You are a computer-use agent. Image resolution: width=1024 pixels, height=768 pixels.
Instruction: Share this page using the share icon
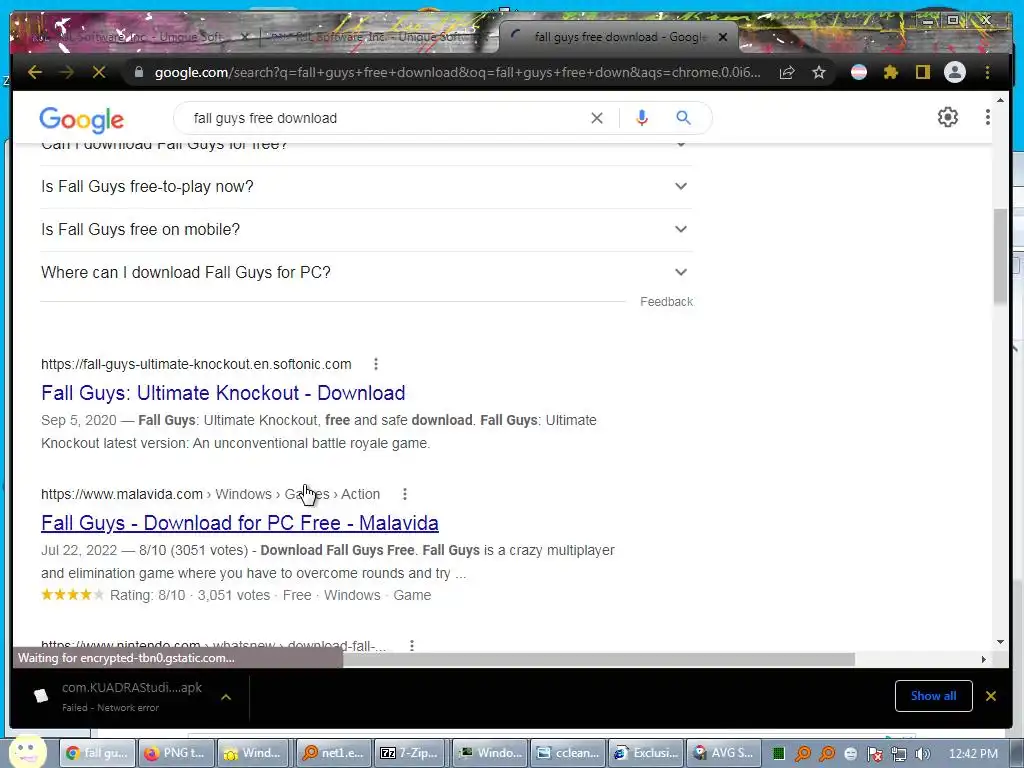click(x=787, y=72)
